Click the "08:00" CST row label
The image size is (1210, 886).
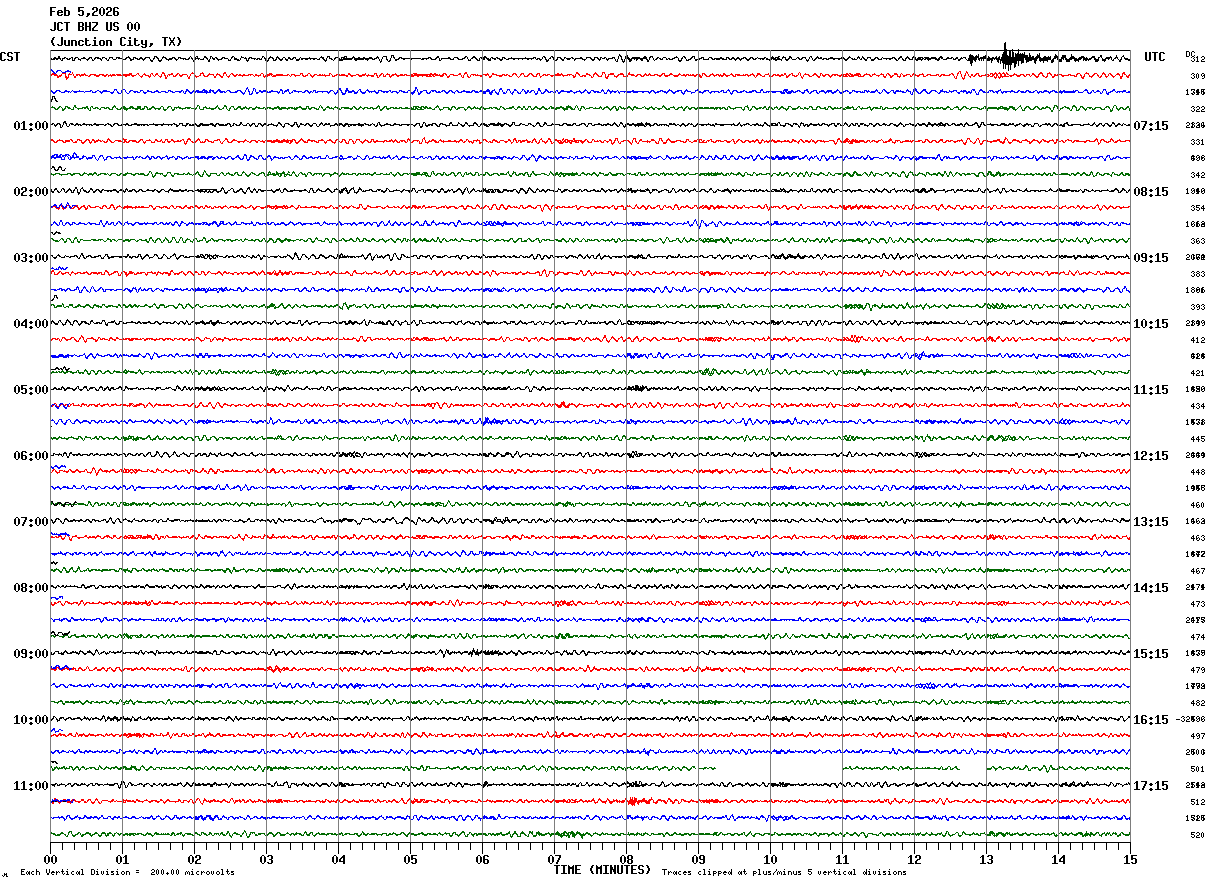click(x=31, y=588)
